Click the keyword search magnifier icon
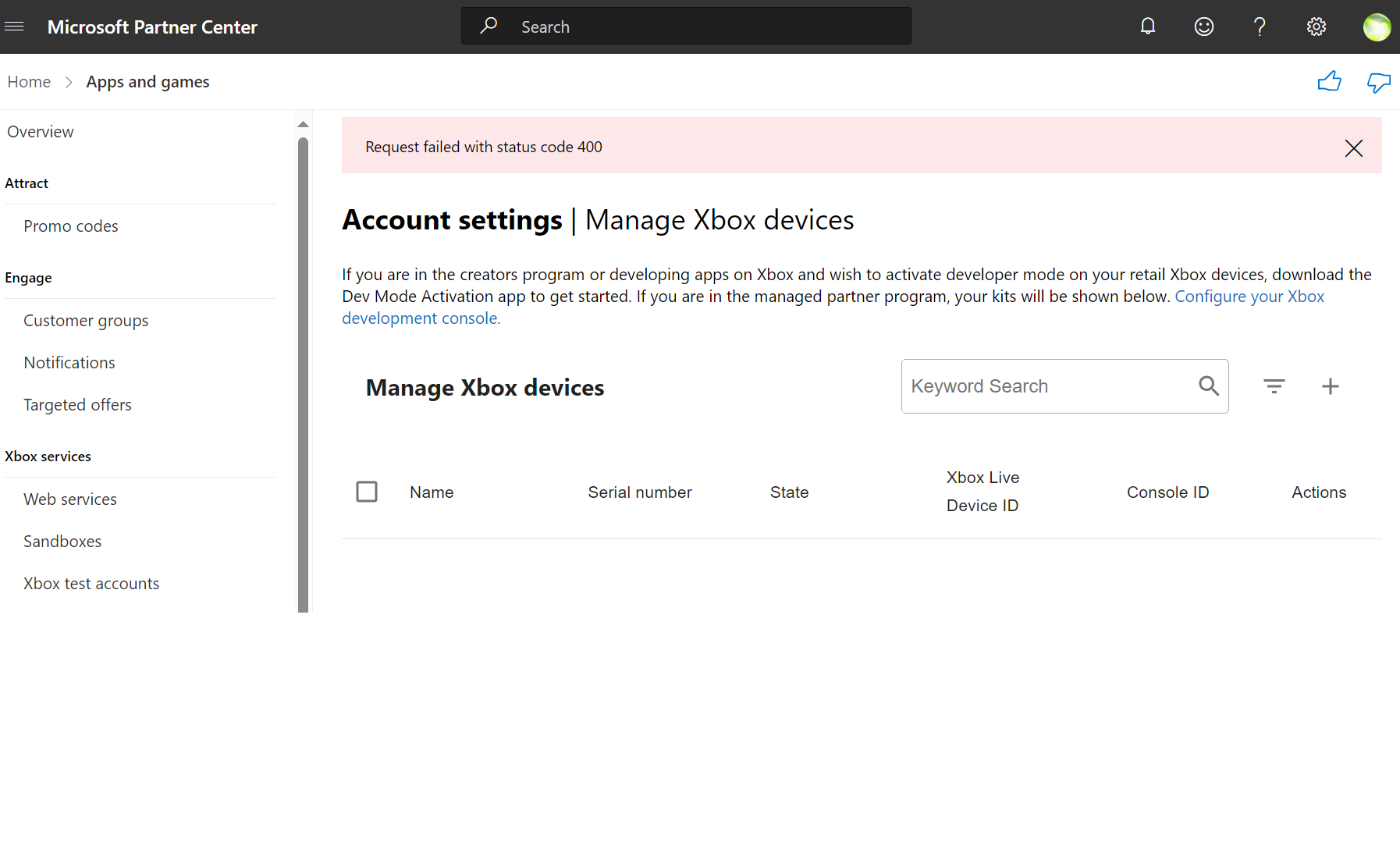1400x867 pixels. [x=1208, y=386]
